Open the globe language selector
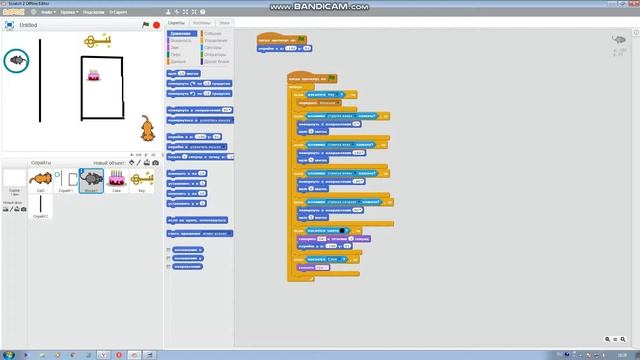 [33, 12]
